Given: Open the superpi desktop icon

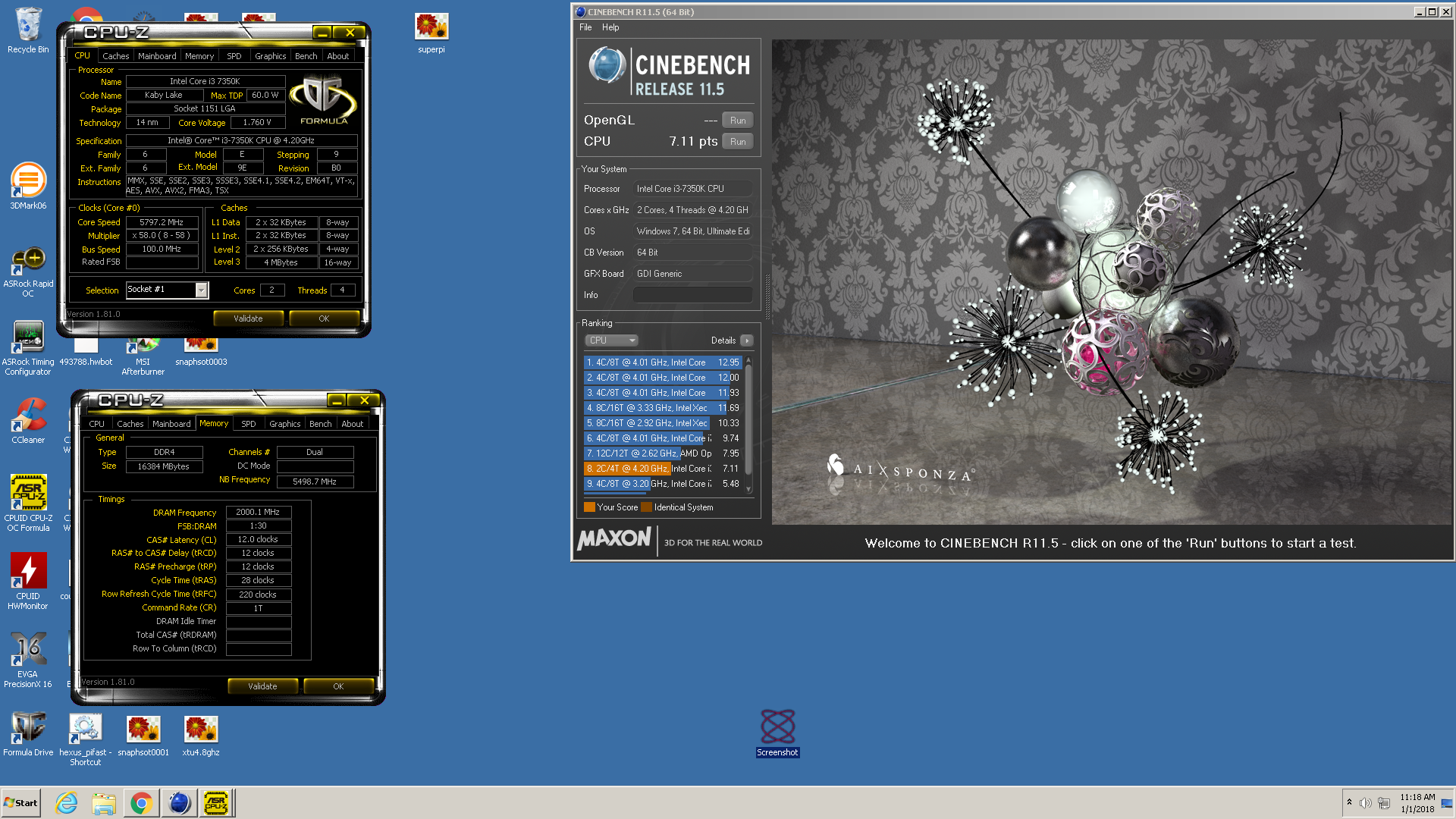Looking at the screenshot, I should (431, 33).
